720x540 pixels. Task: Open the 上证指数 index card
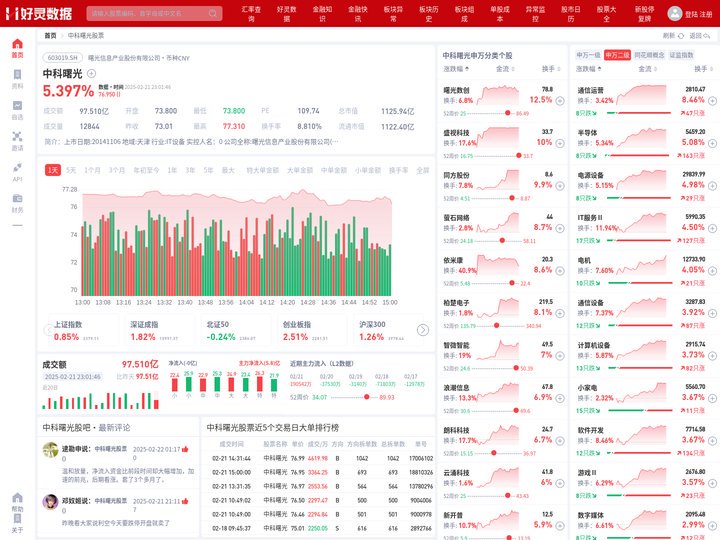coord(83,331)
